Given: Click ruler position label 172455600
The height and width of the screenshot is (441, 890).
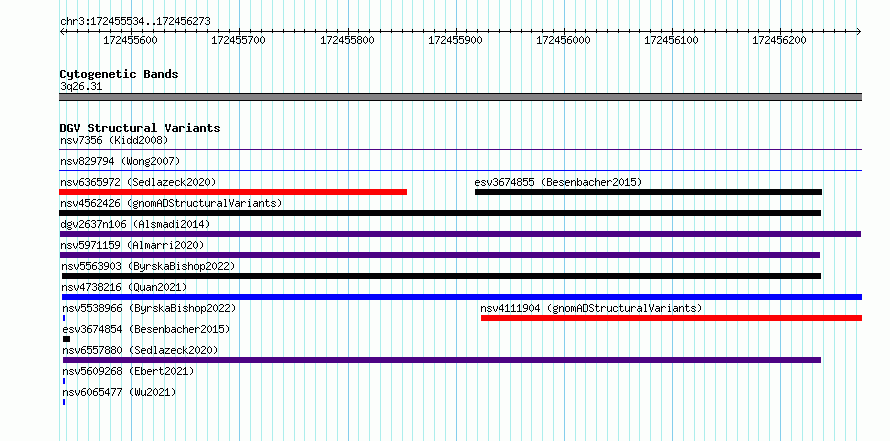Looking at the screenshot, I should point(131,40).
